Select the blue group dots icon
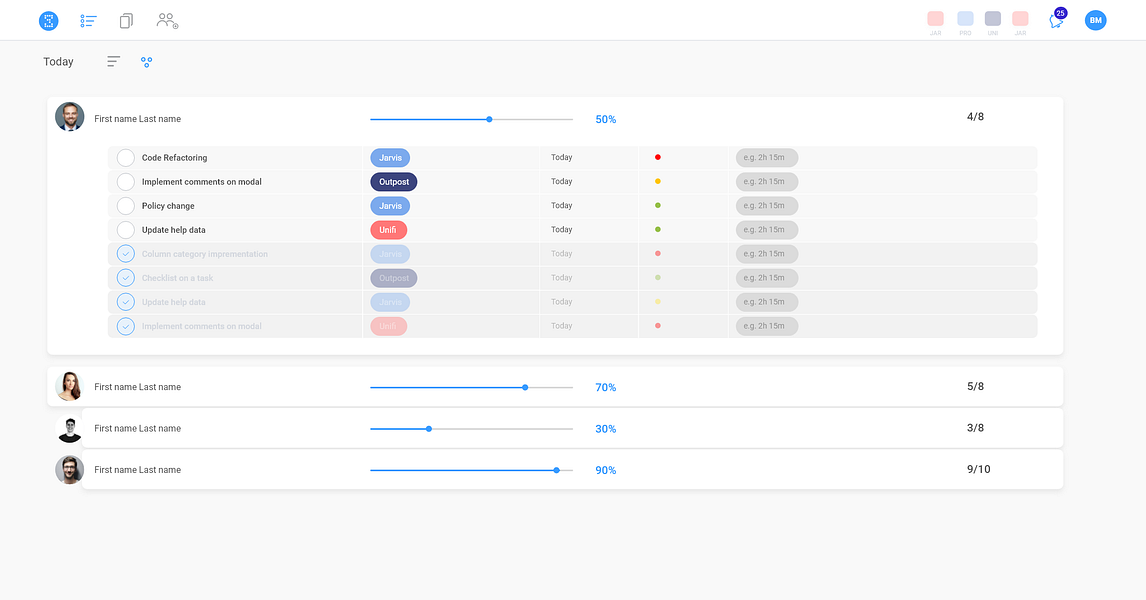Screen dimensions: 1146x600 [x=147, y=62]
